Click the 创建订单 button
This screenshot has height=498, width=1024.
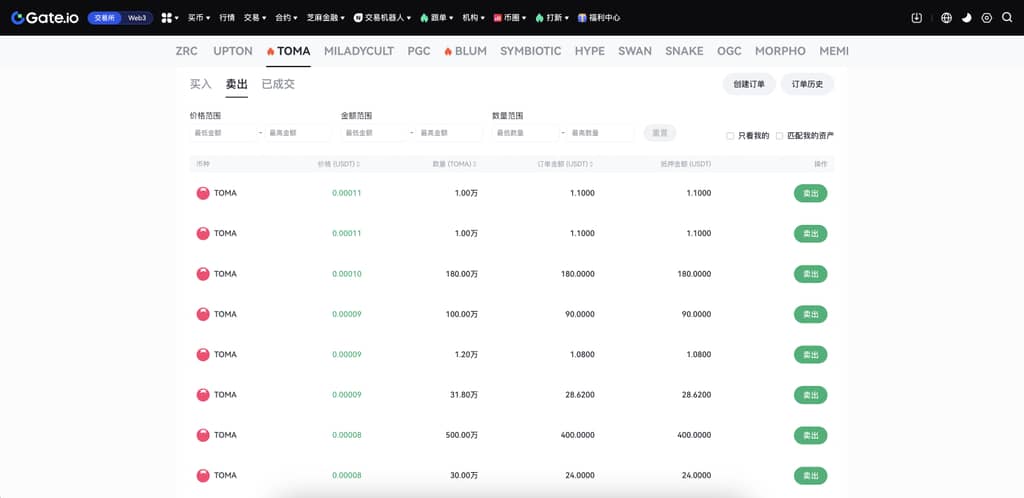748,84
